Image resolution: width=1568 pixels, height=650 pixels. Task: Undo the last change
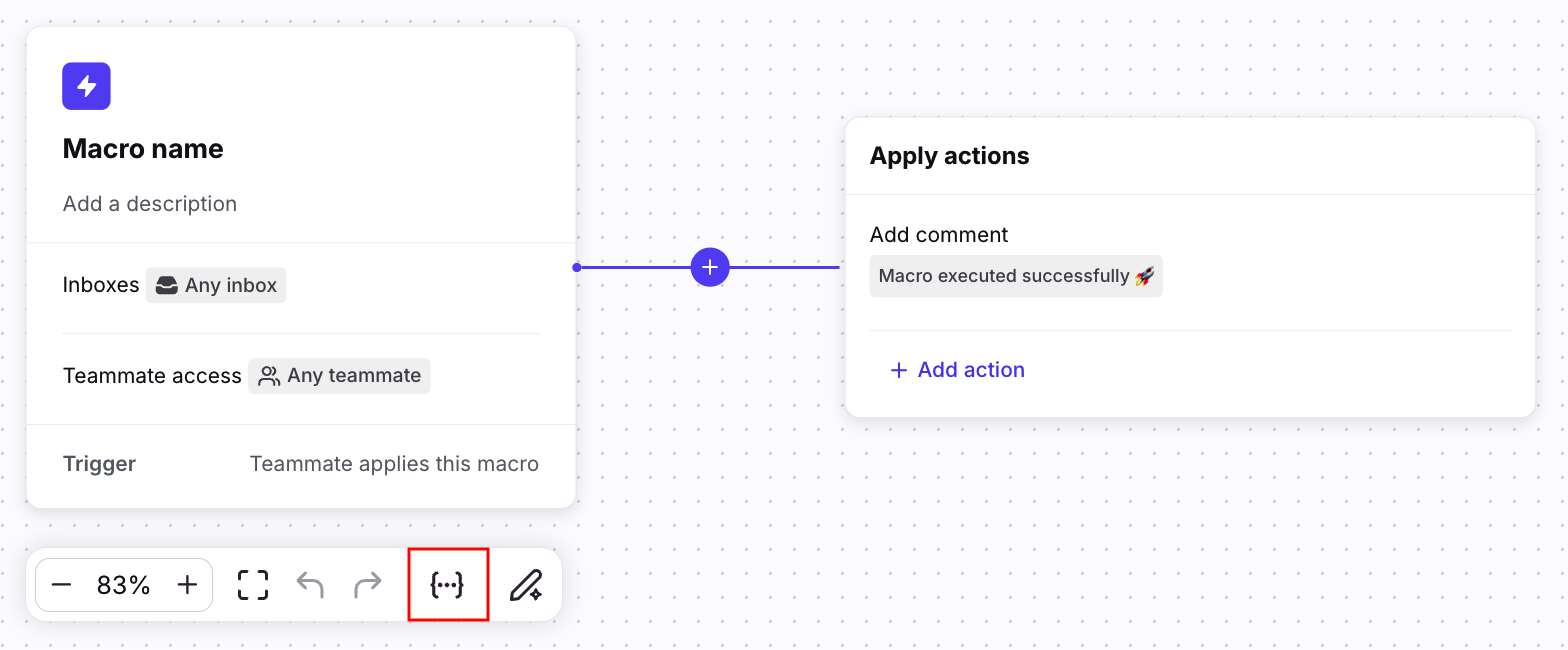point(310,585)
